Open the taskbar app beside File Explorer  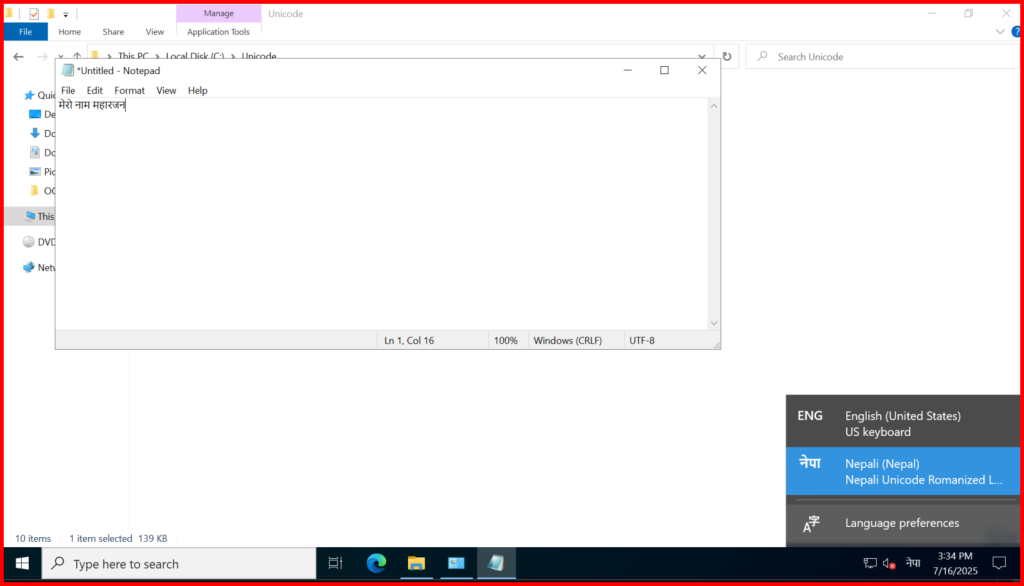[456, 563]
